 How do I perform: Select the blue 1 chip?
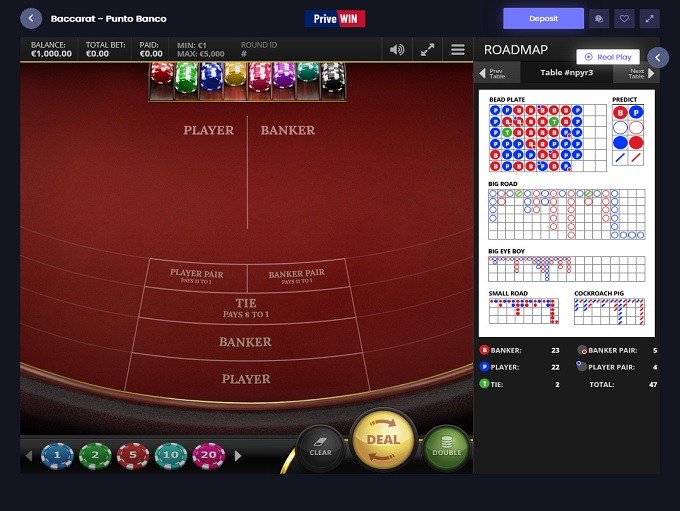57,455
